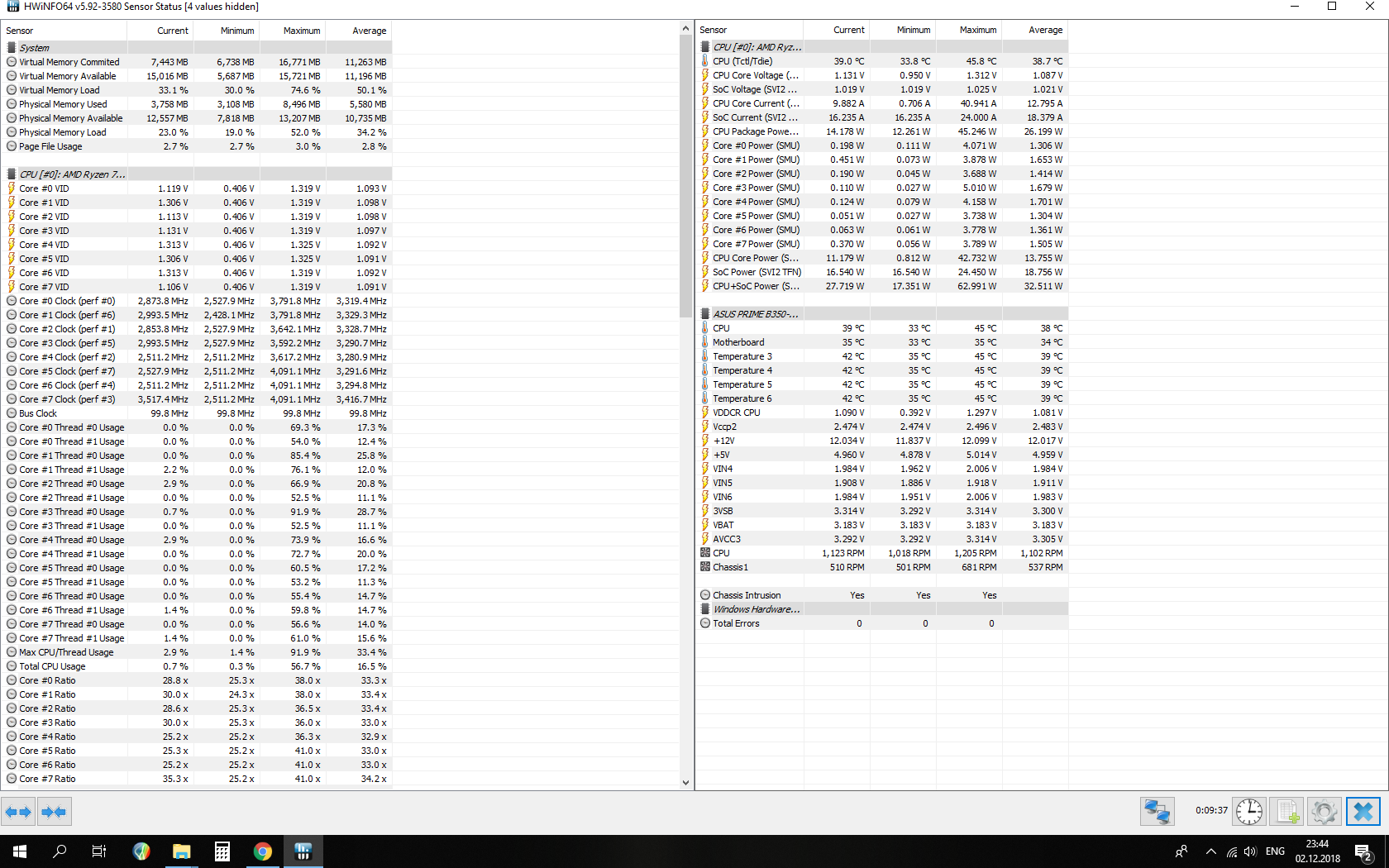Select the SoC Power (SVI2 TFN) row
Image resolution: width=1389 pixels, height=868 pixels.
click(x=882, y=272)
